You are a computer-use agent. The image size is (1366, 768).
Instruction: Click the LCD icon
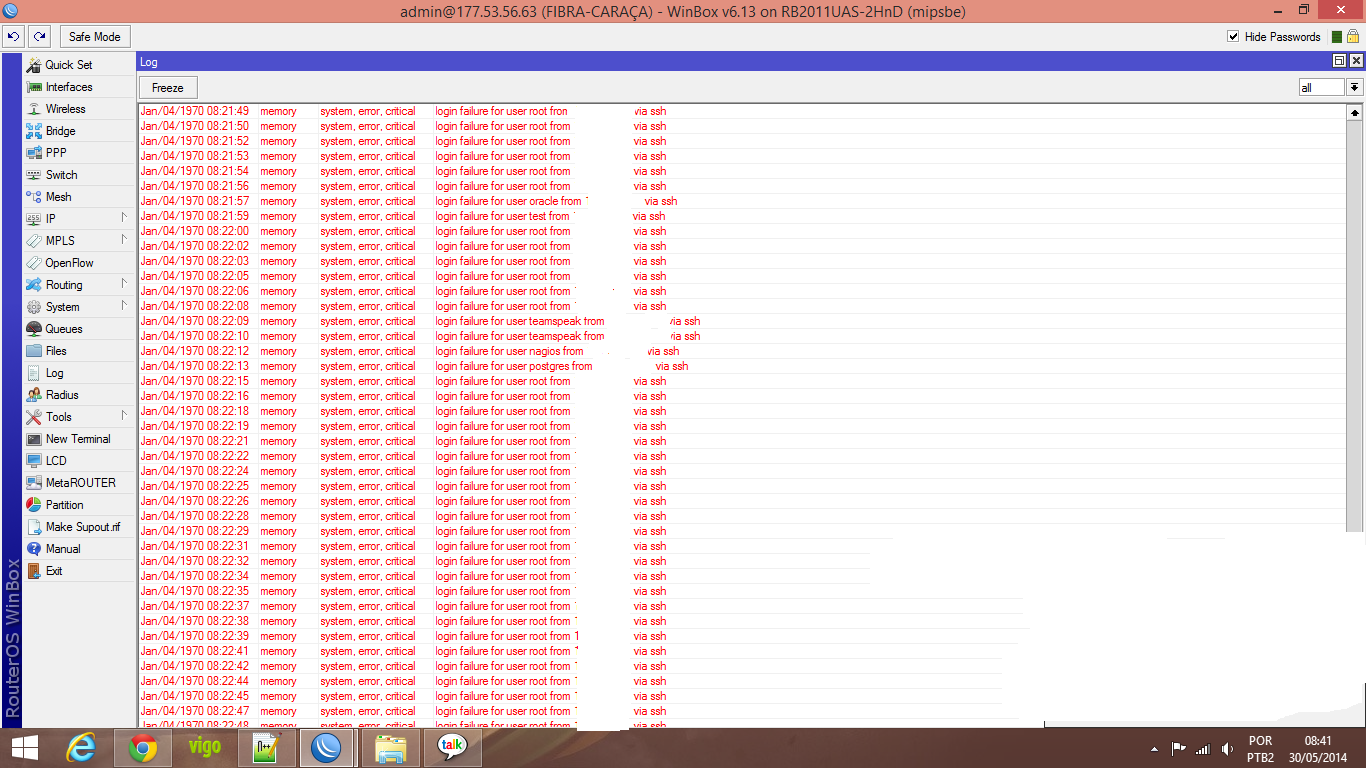(34, 461)
